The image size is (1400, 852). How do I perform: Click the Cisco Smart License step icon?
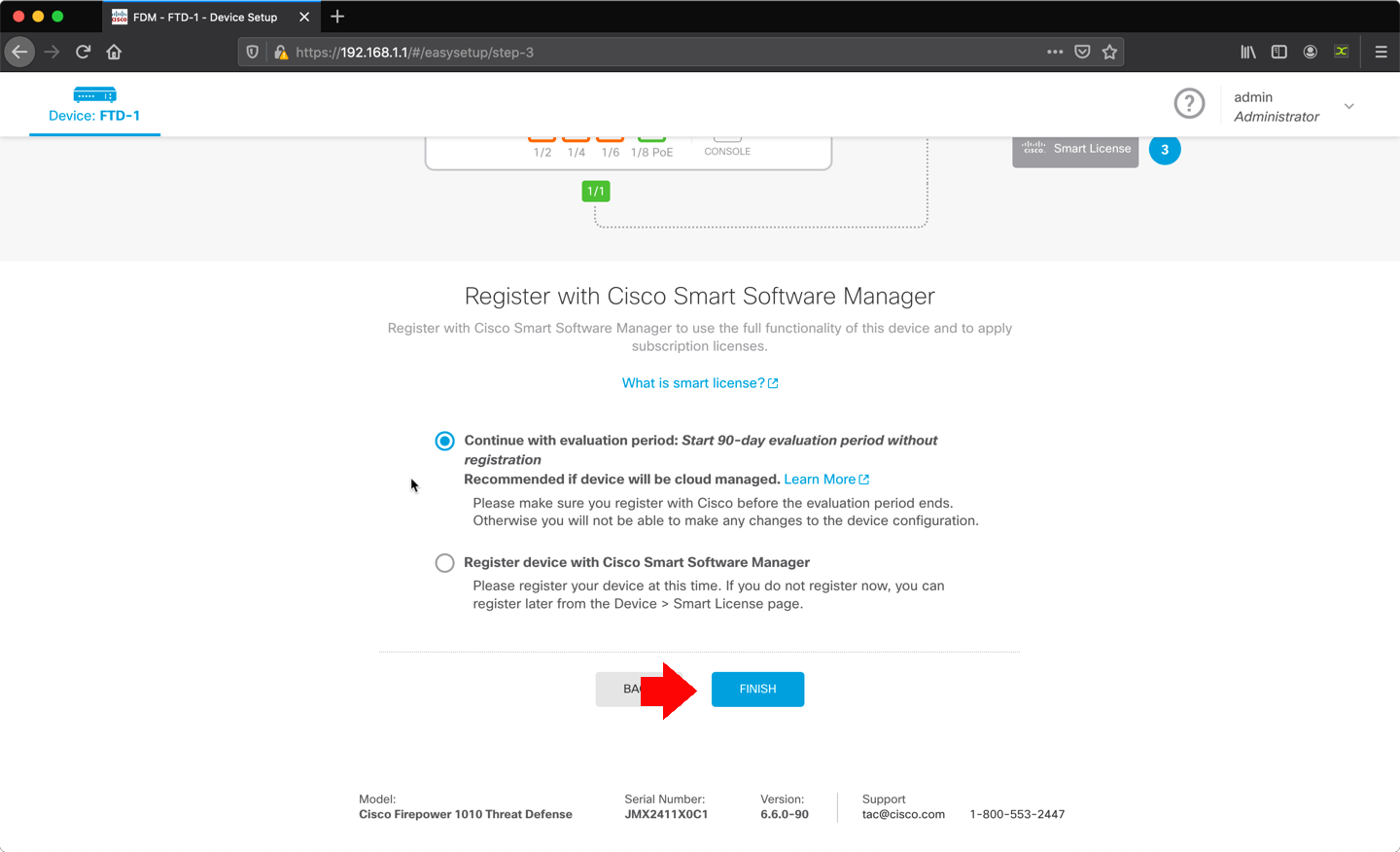coord(1074,149)
